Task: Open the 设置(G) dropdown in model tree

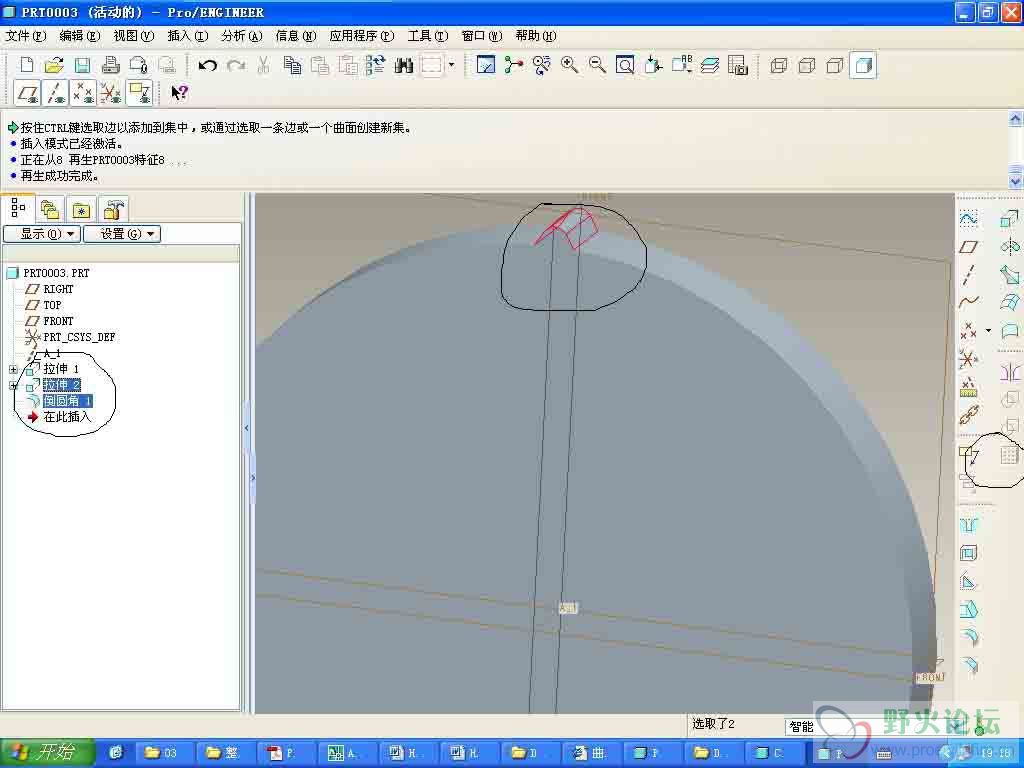Action: 122,234
